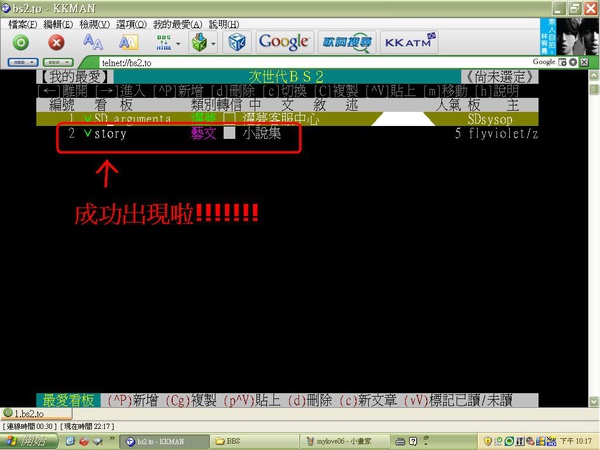This screenshot has width=600, height=450.
Task: Click Internet Explorer quick launch icon
Action: click(70, 441)
